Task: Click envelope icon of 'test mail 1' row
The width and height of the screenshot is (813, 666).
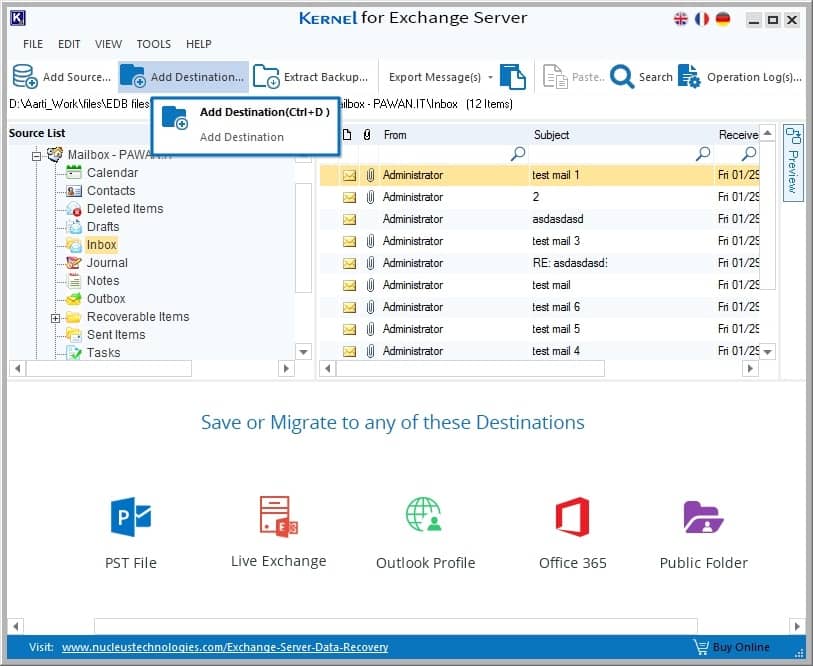Action: point(349,175)
